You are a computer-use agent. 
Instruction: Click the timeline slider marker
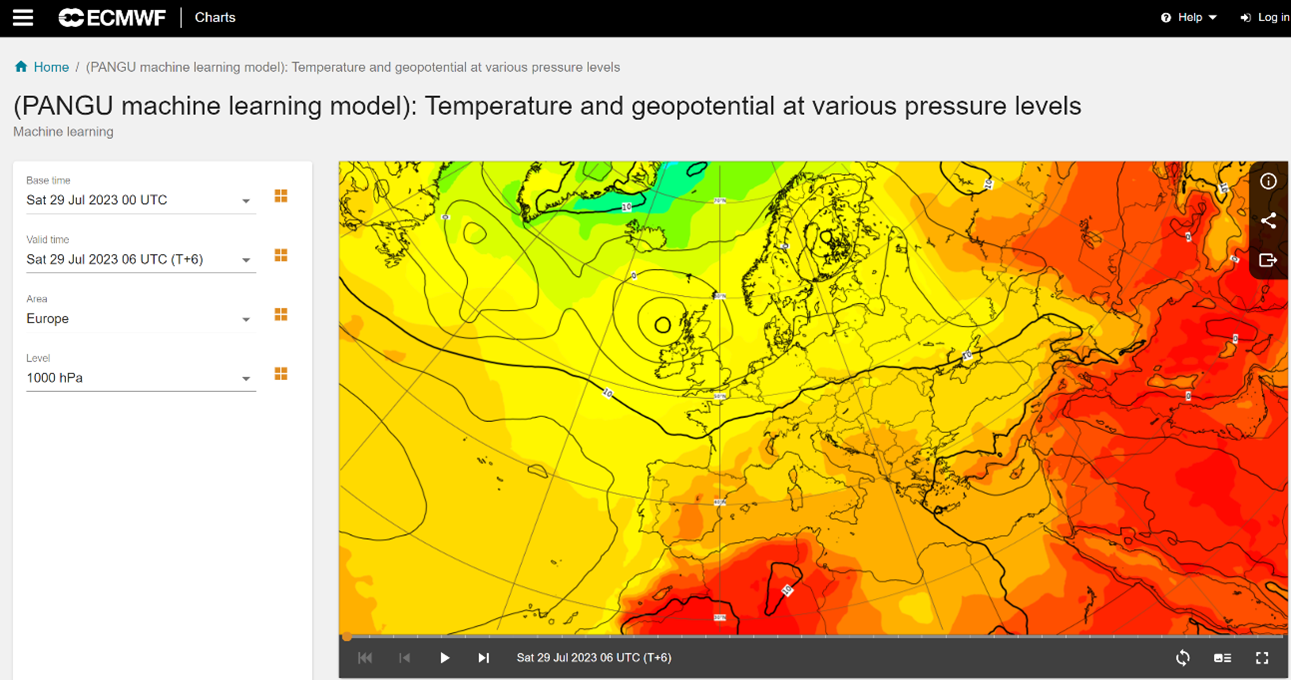click(x=345, y=636)
